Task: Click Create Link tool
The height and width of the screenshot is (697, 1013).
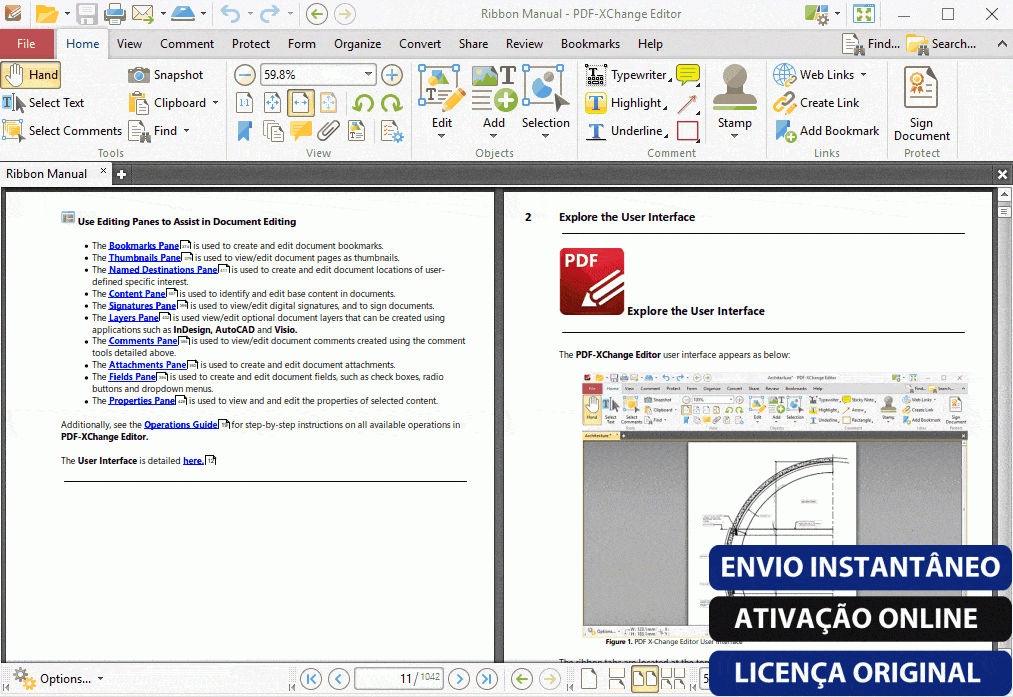Action: (817, 103)
